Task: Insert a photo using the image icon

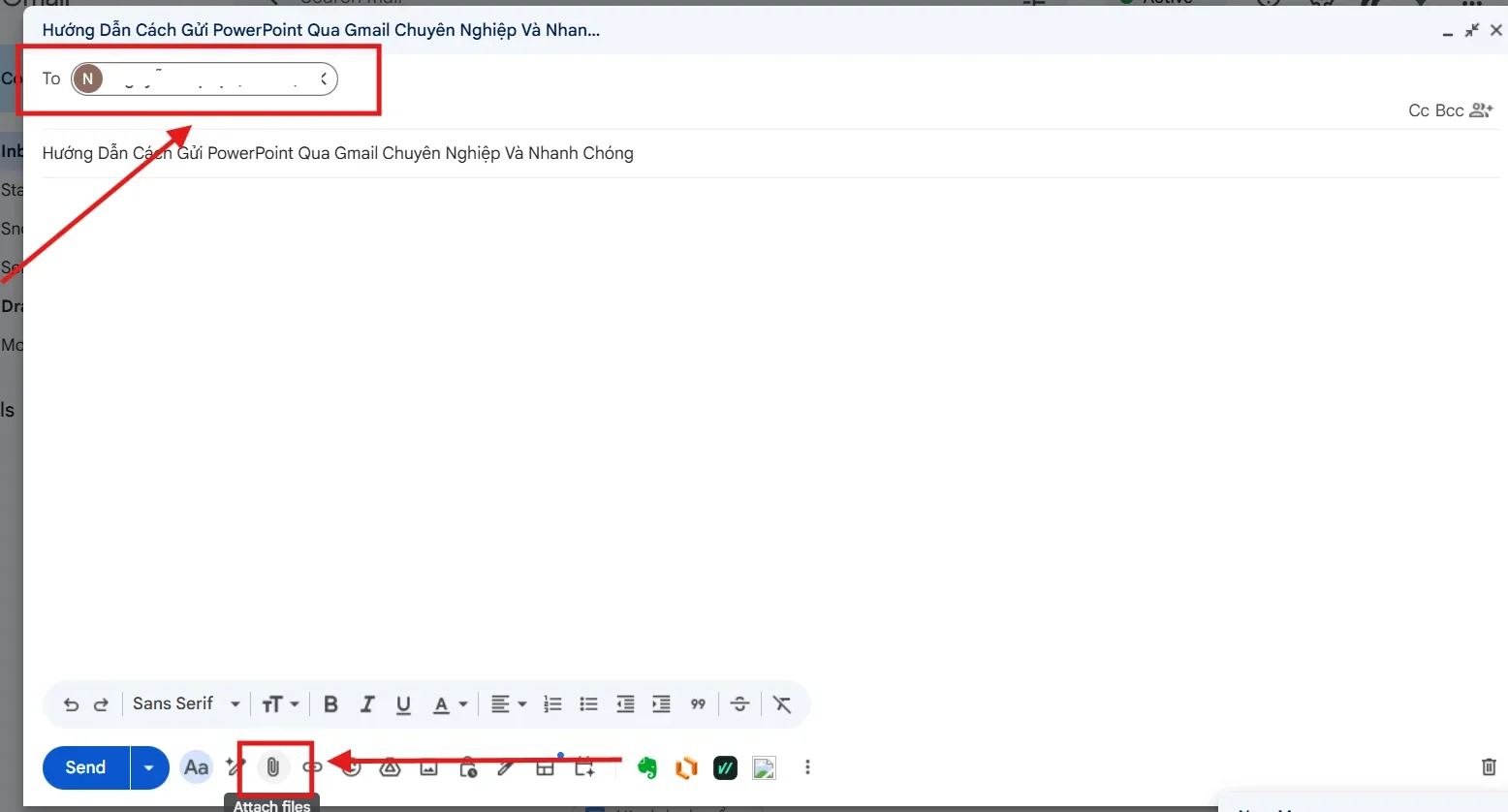Action: tap(428, 767)
